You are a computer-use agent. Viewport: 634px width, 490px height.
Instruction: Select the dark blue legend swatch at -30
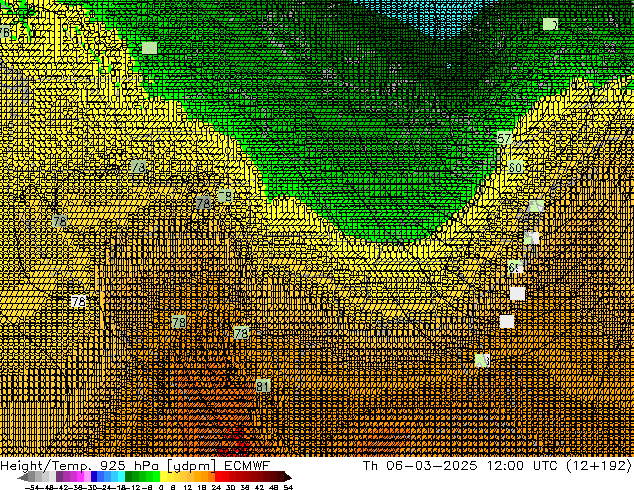click(94, 477)
